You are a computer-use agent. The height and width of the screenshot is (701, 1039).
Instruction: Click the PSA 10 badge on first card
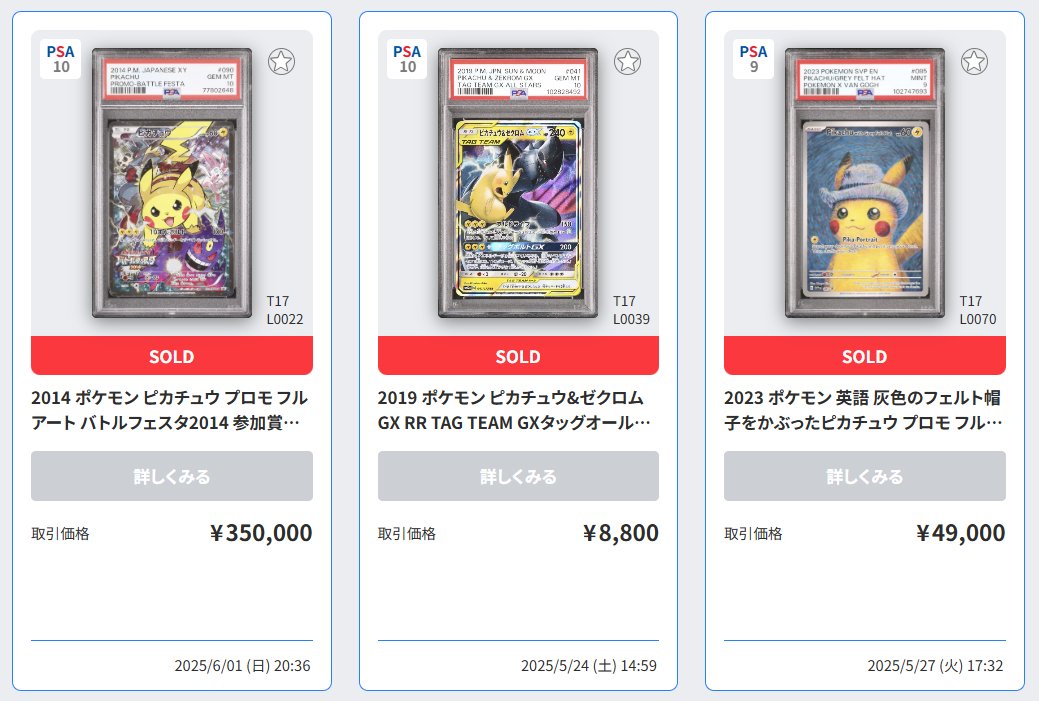click(60, 59)
